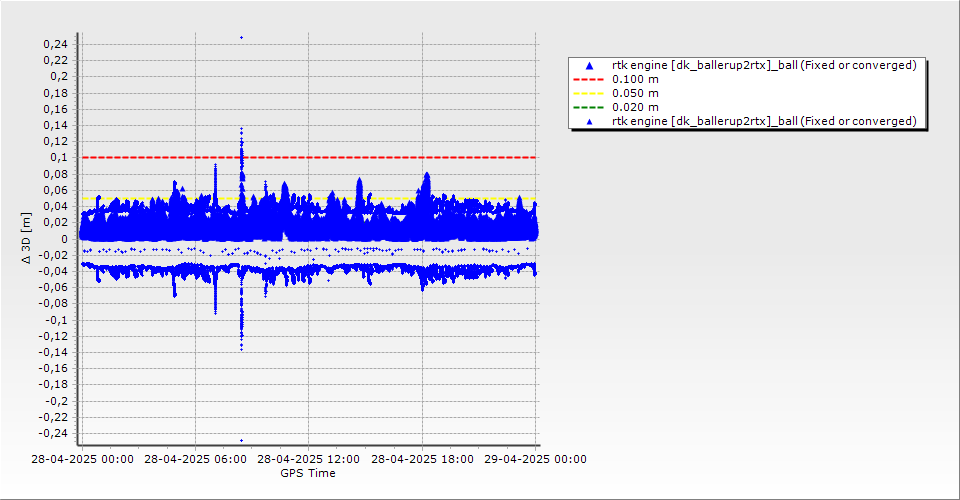Click the '0,2' y-axis tick label
The image size is (960, 500).
coord(59,76)
